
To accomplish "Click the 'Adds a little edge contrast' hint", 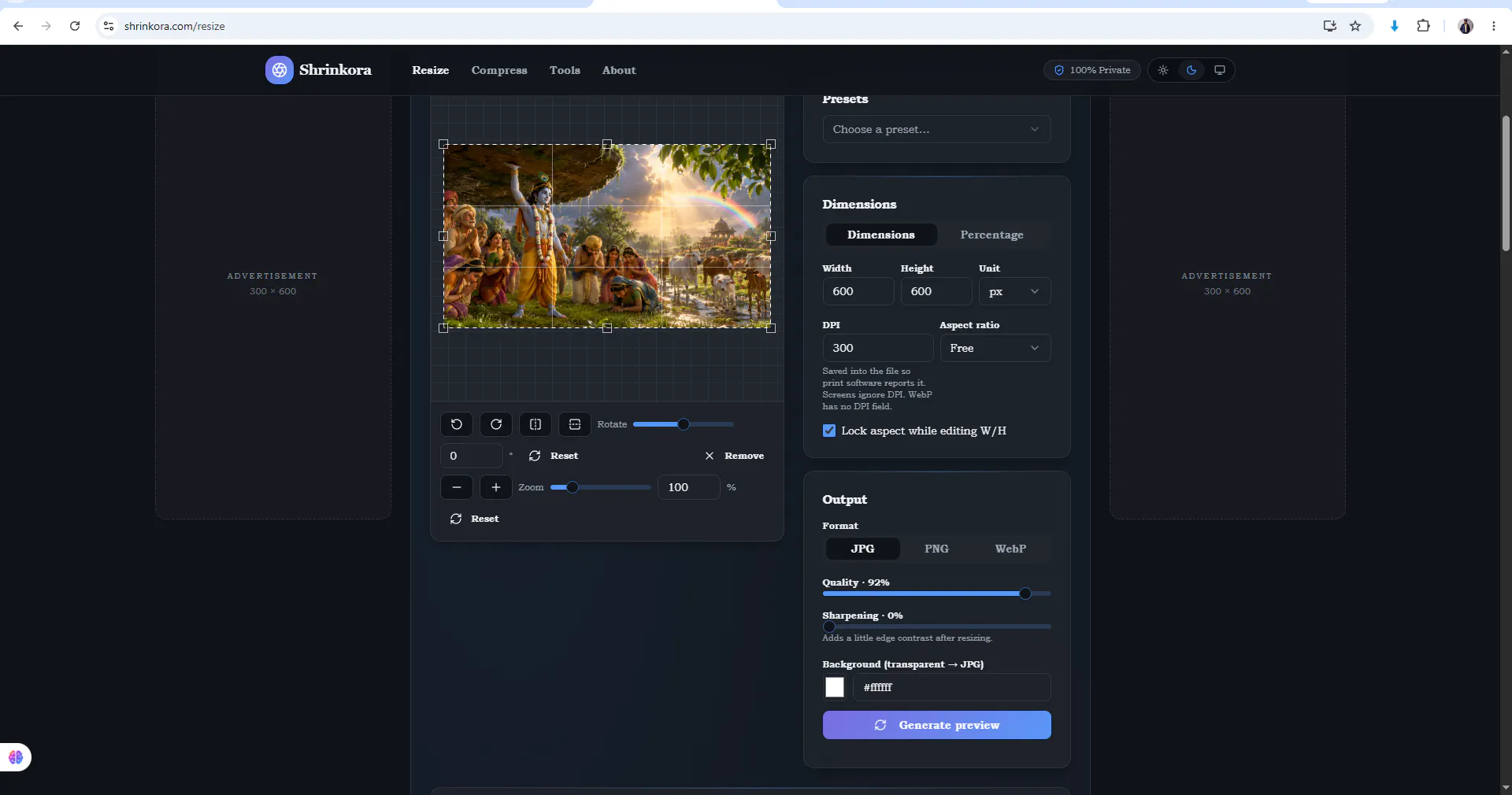I will [907, 638].
